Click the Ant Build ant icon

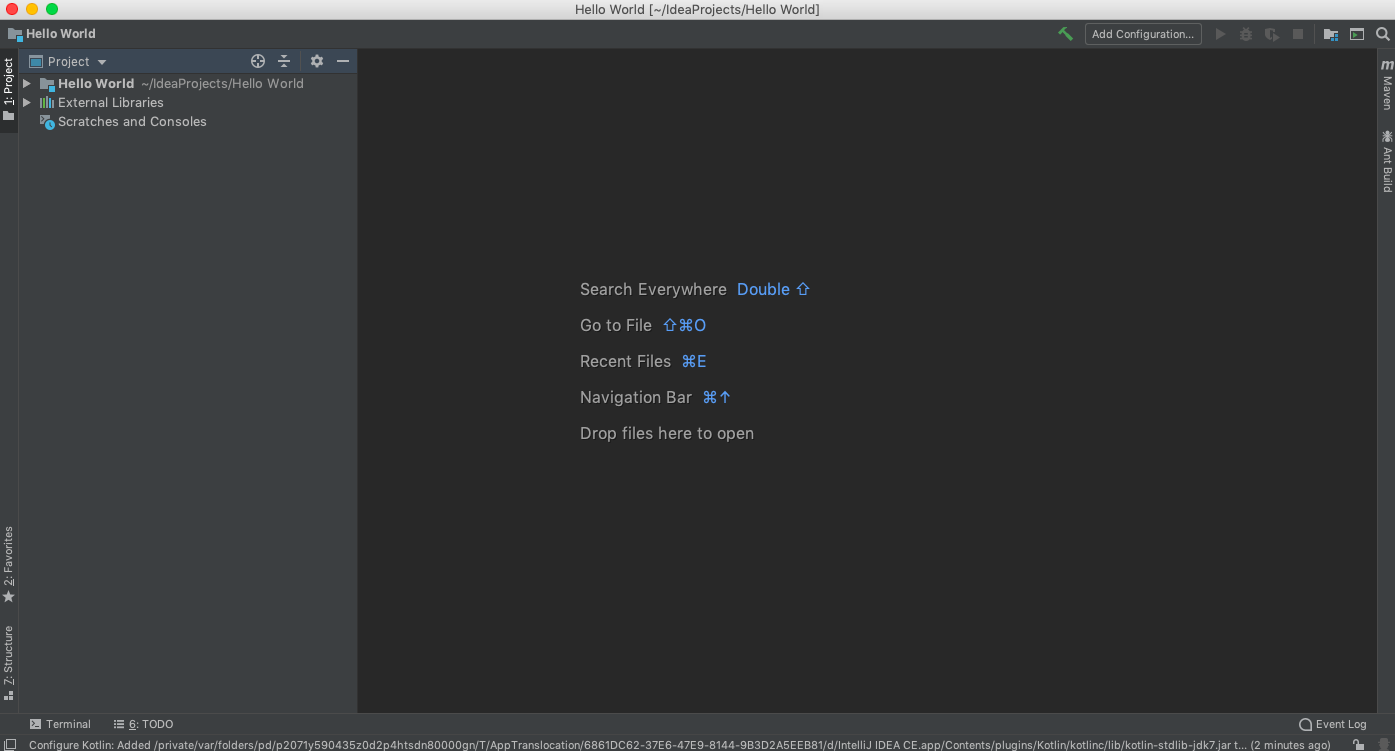coord(1387,136)
